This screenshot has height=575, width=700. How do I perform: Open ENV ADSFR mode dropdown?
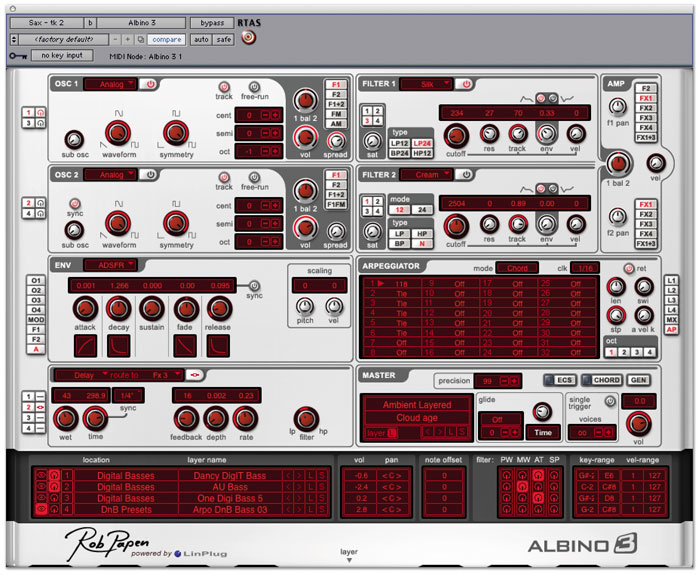pyautogui.click(x=110, y=265)
